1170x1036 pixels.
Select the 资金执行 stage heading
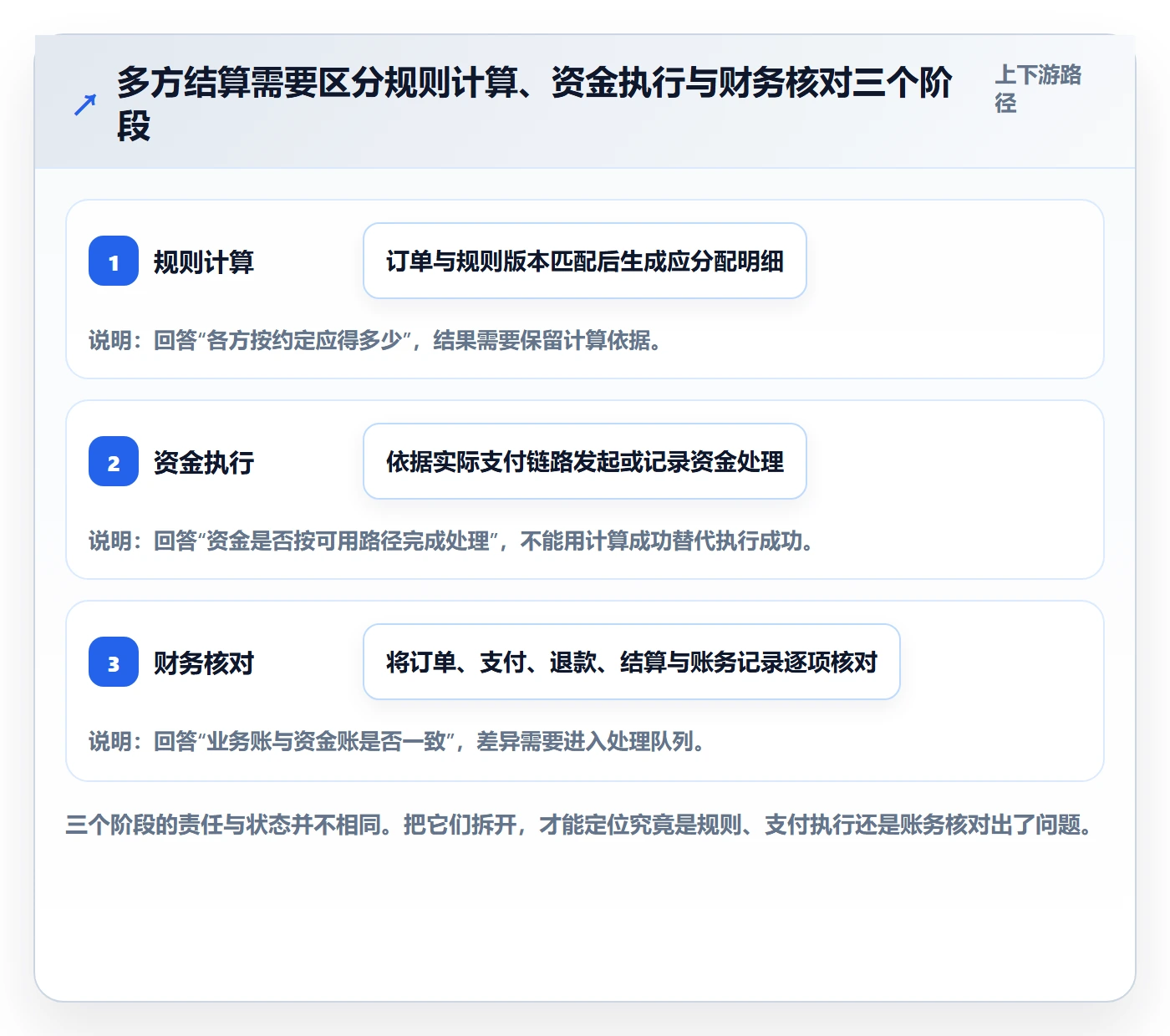click(204, 463)
